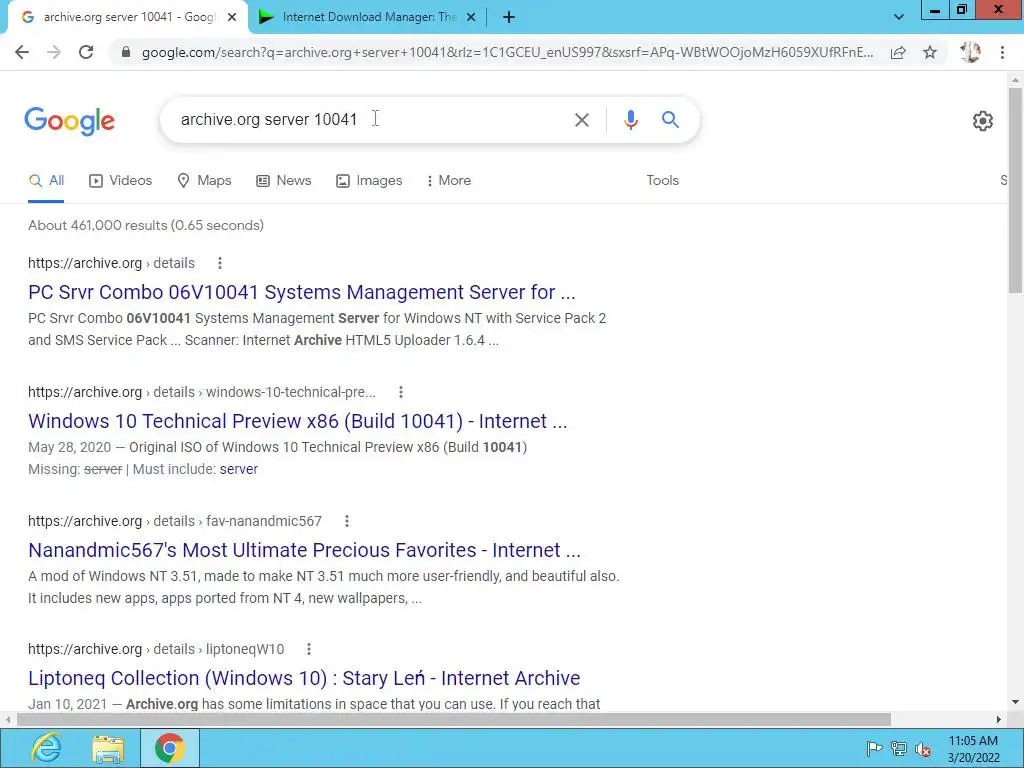This screenshot has width=1024, height=768.
Task: Switch to Images results
Action: click(x=369, y=180)
